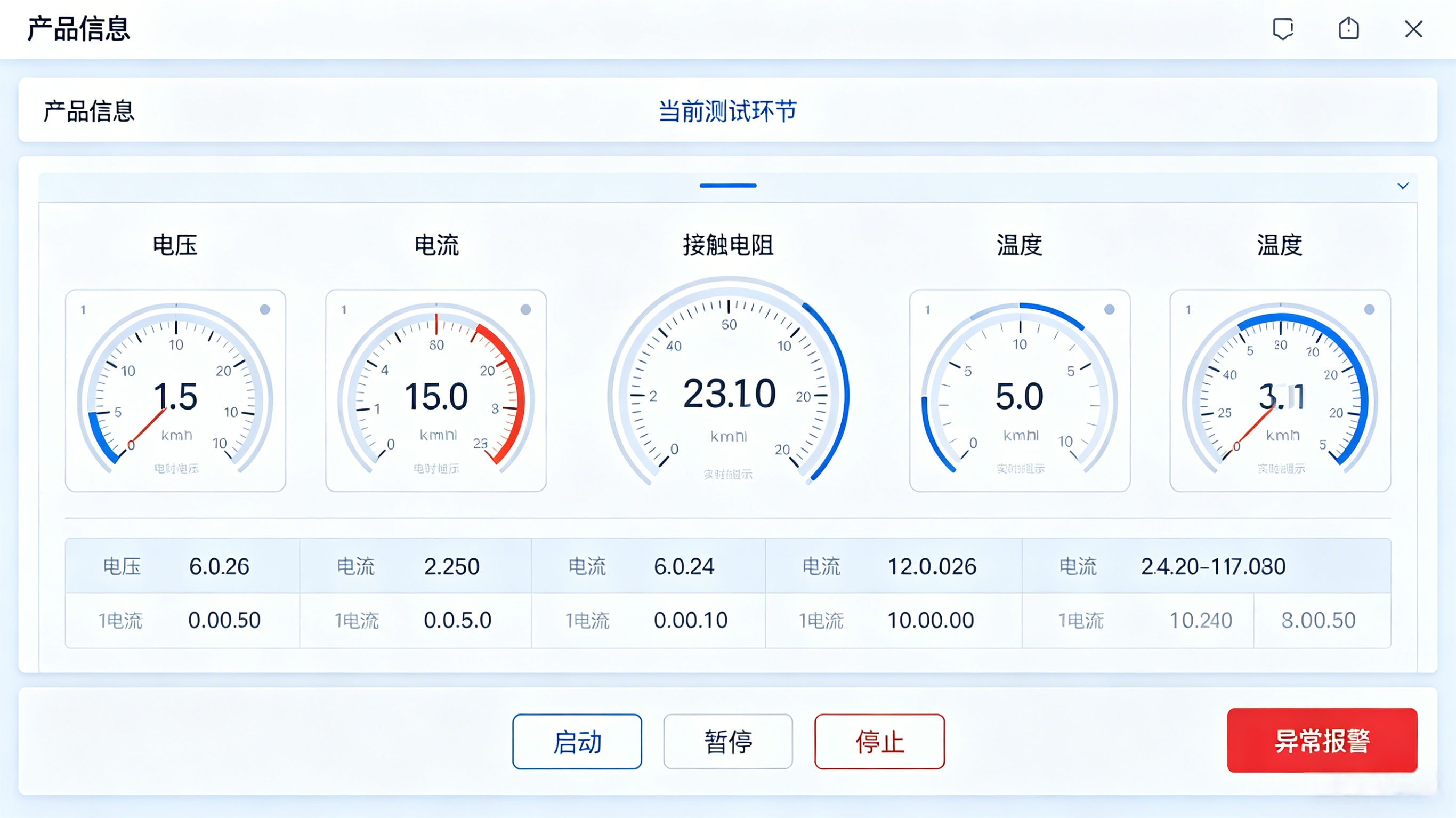The image size is (1456, 818).
Task: Click the red-outlined 停止 button
Action: pyautogui.click(x=879, y=741)
